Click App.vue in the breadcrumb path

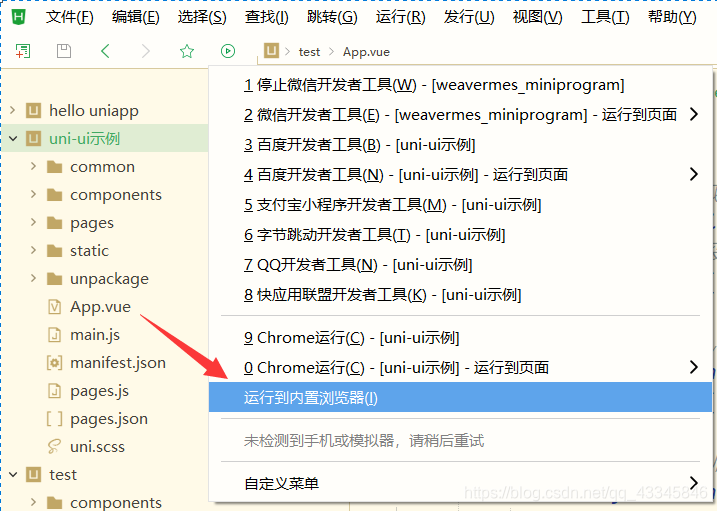tap(366, 52)
